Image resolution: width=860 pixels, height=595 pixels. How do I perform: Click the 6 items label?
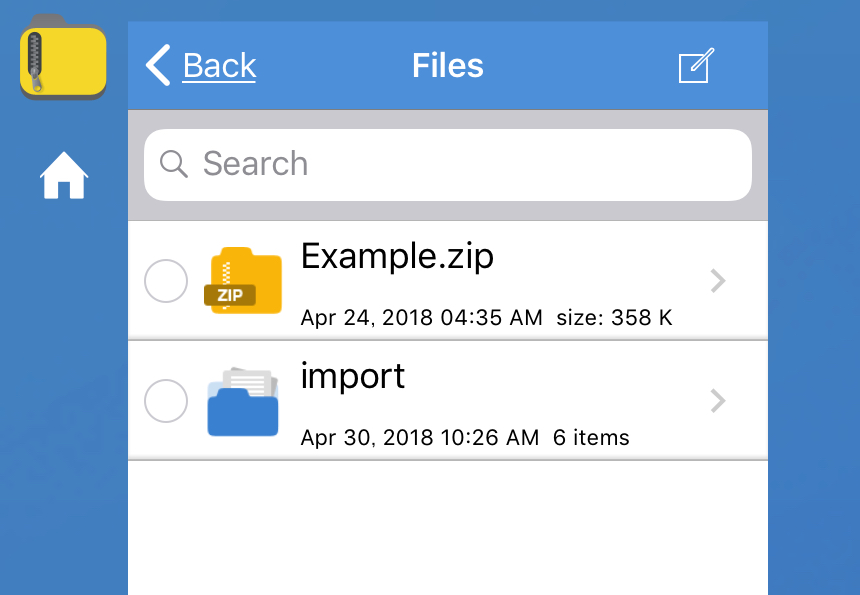click(591, 438)
